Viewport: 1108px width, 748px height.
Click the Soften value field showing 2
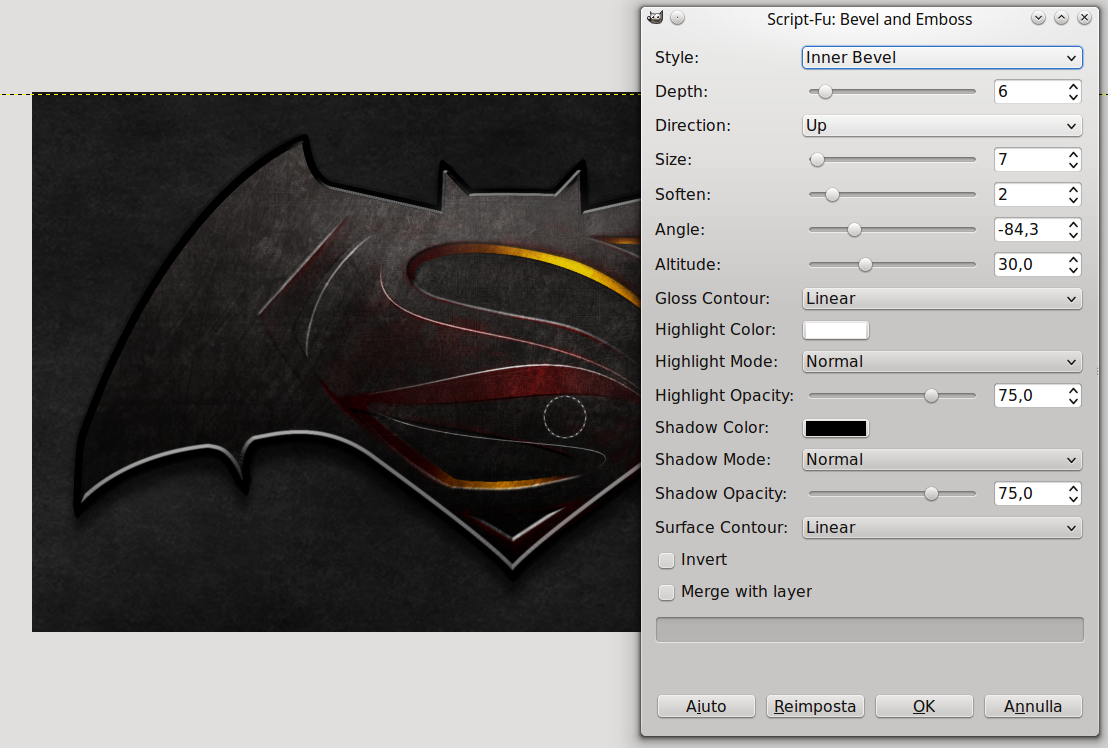click(1030, 194)
